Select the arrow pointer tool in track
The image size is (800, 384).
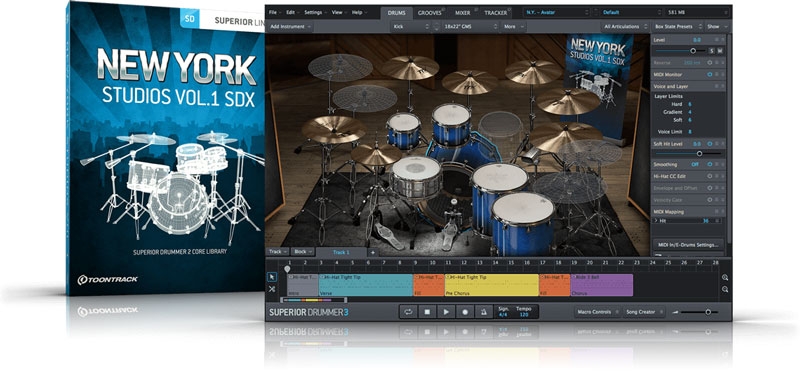[272, 277]
